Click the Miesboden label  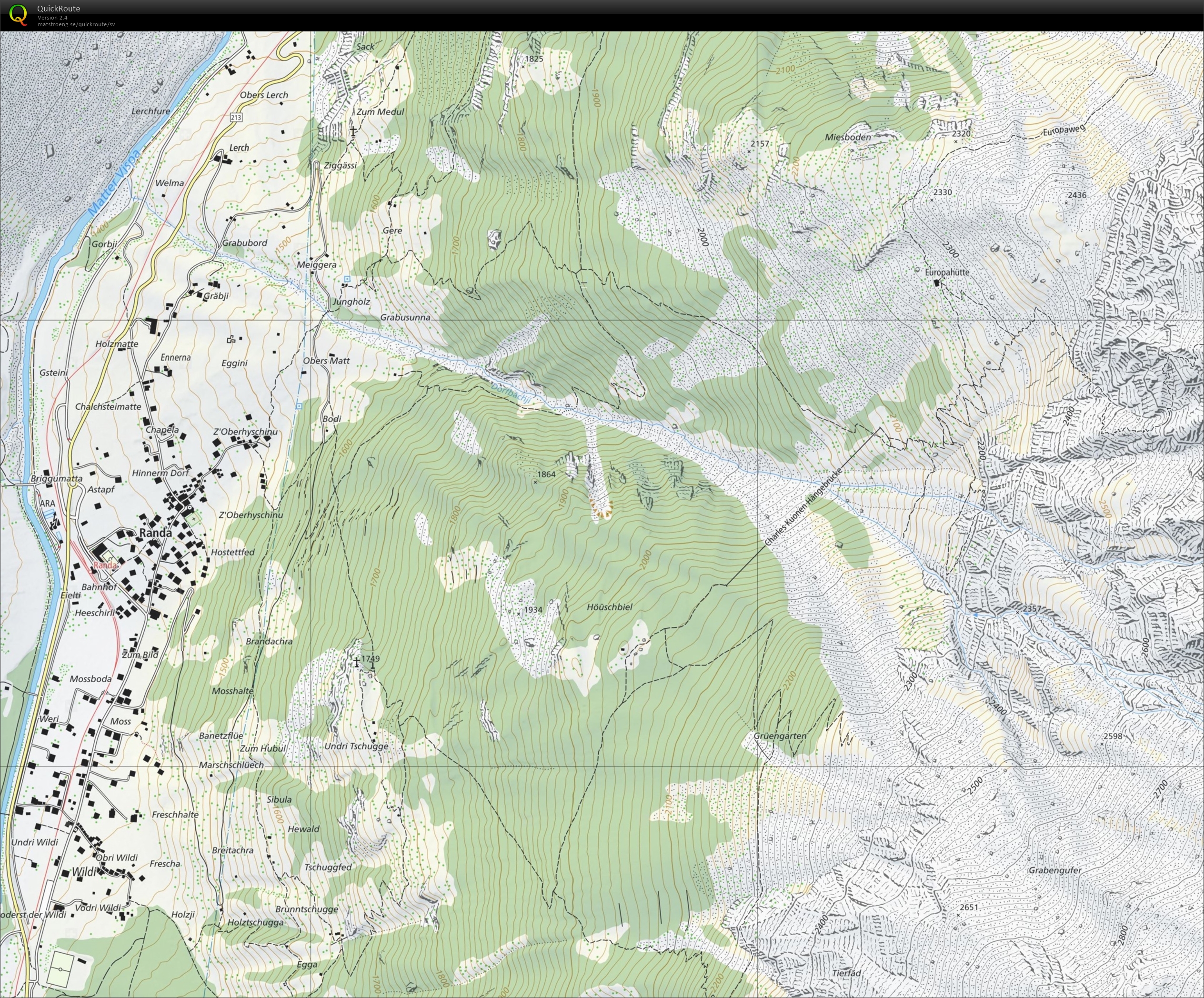pos(847,137)
